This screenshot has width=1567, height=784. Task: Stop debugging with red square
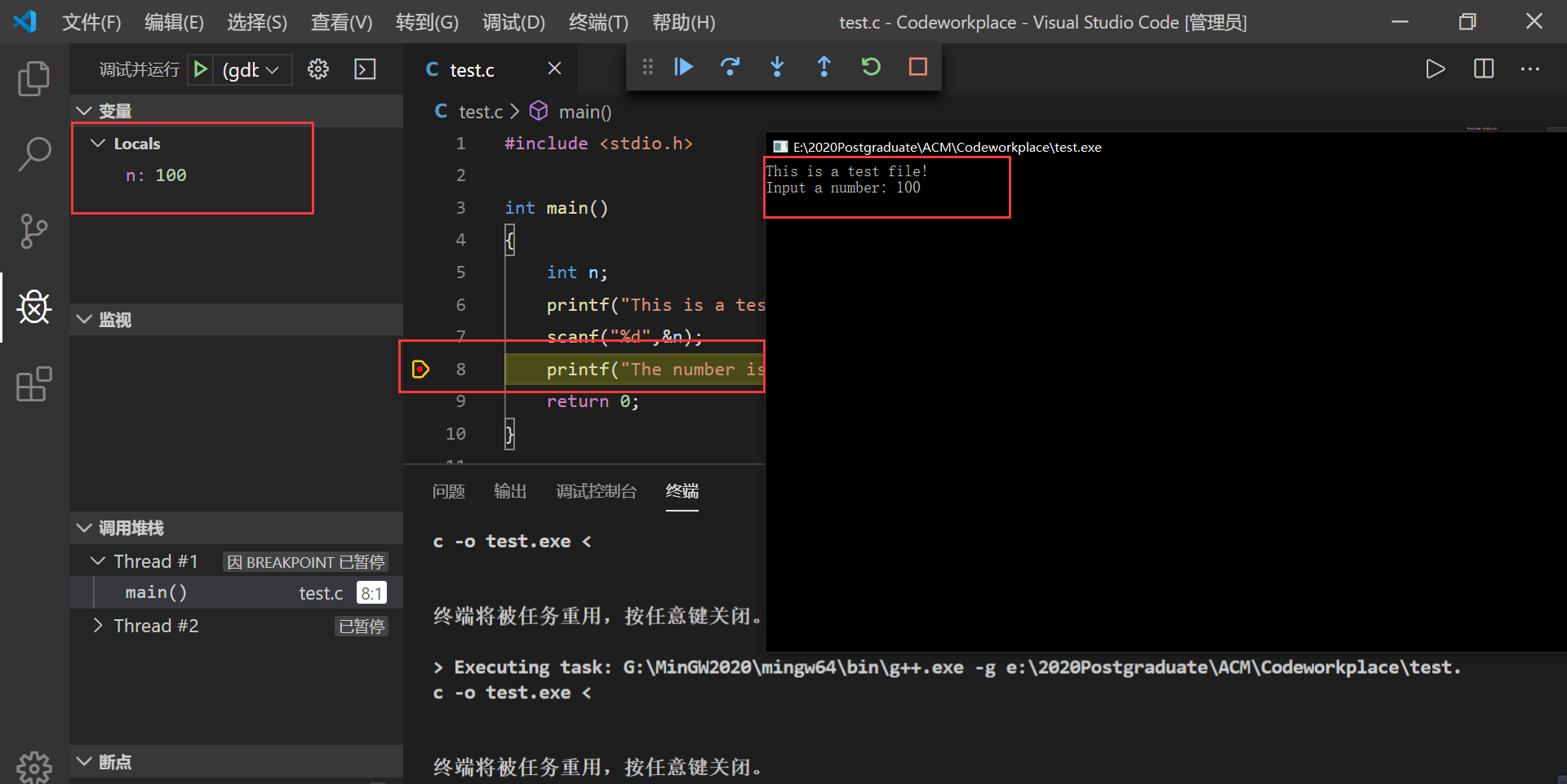point(918,67)
